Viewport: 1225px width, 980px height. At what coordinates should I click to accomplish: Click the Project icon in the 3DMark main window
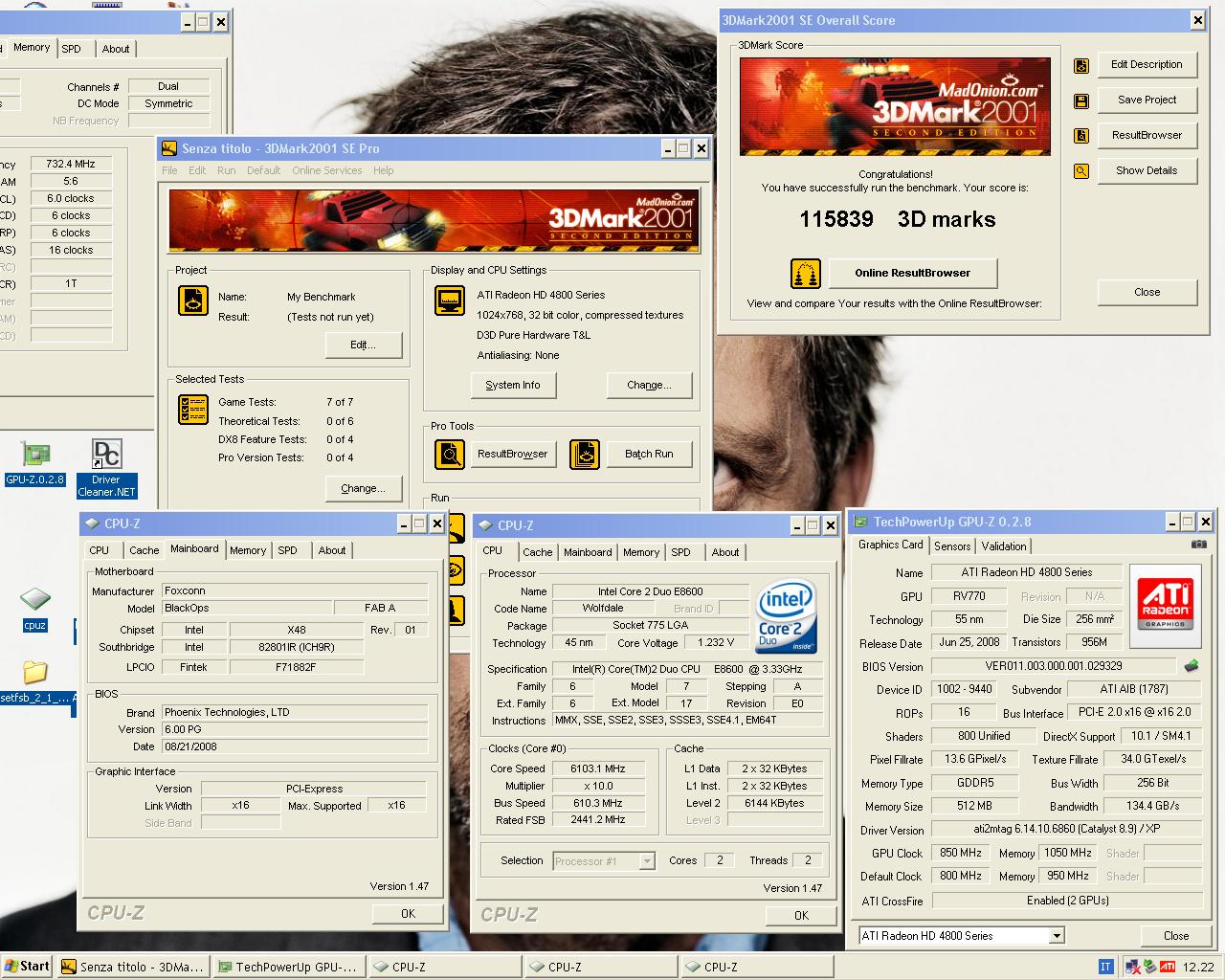[x=193, y=301]
